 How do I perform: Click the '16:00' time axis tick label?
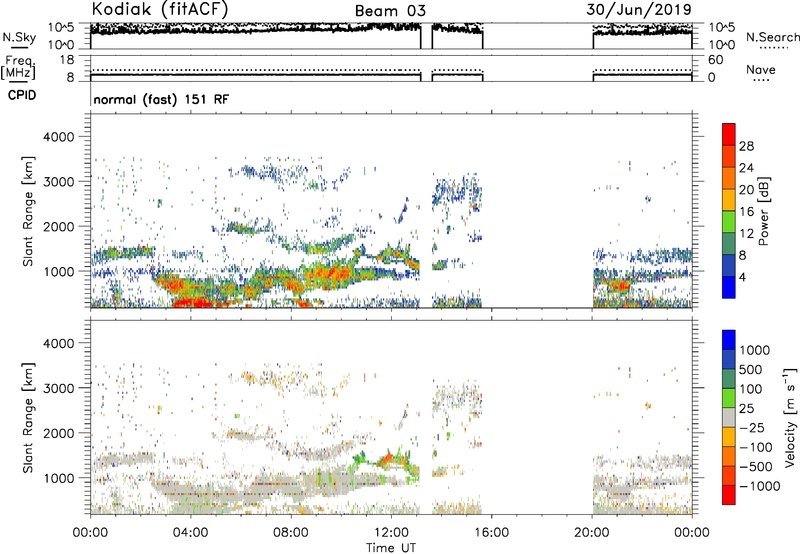[491, 533]
